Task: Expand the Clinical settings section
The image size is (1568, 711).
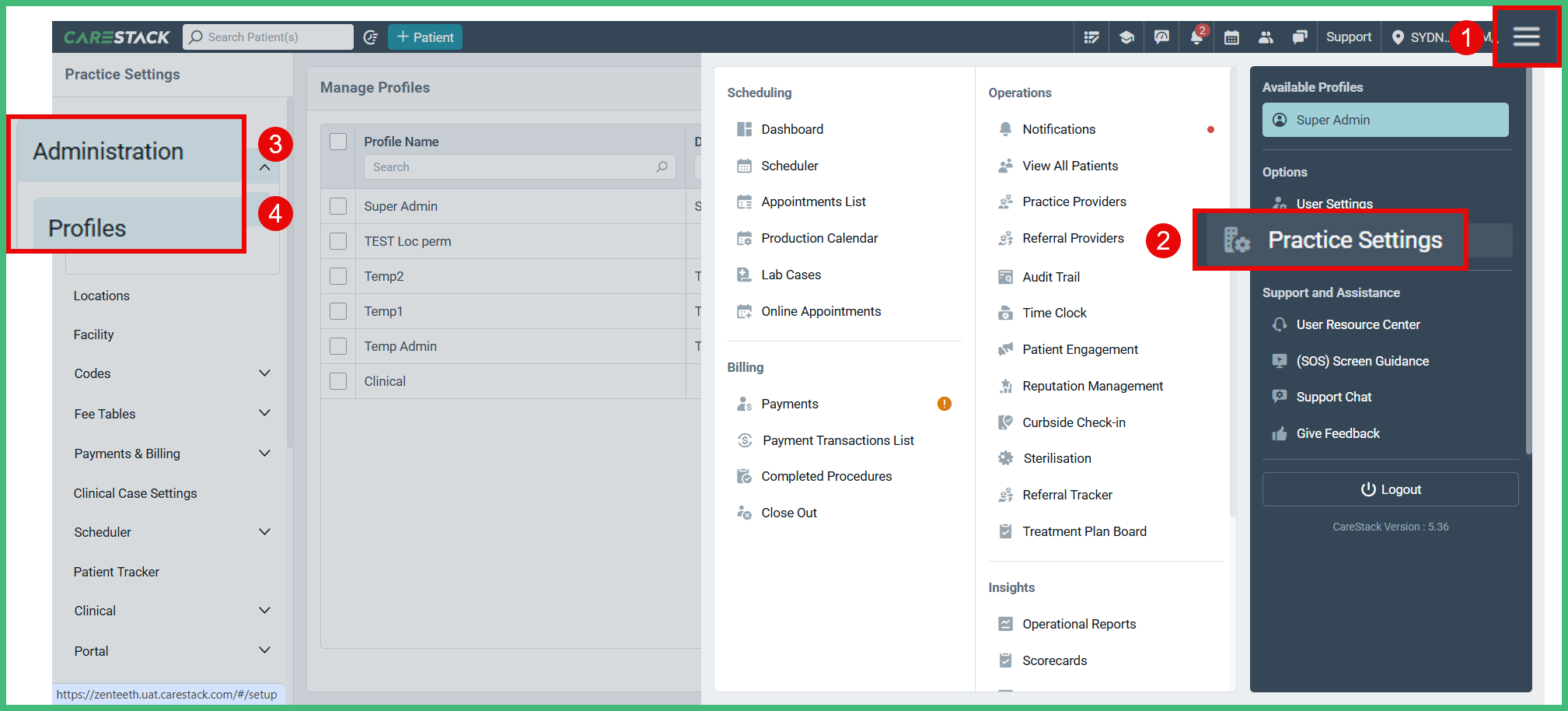Action: [264, 611]
